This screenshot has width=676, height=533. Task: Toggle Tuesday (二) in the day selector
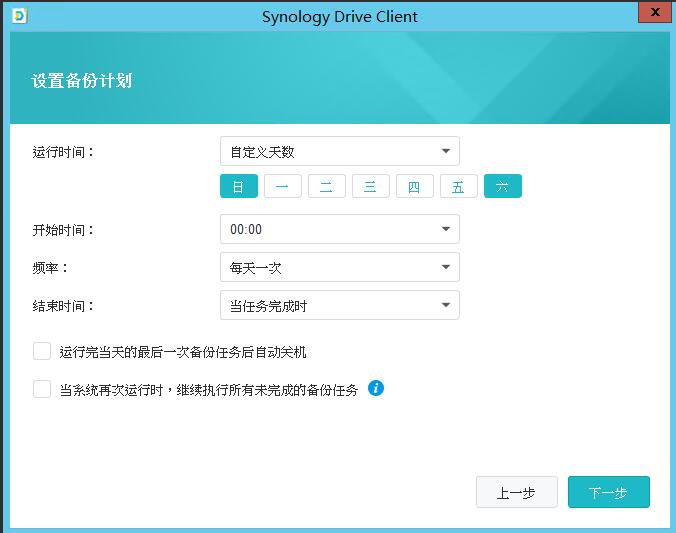(x=326, y=186)
